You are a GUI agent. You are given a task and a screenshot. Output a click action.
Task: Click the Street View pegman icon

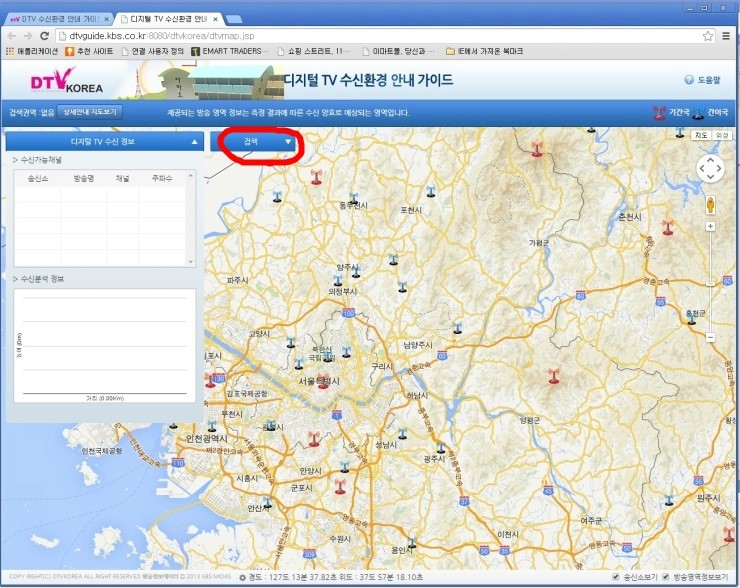(x=710, y=204)
